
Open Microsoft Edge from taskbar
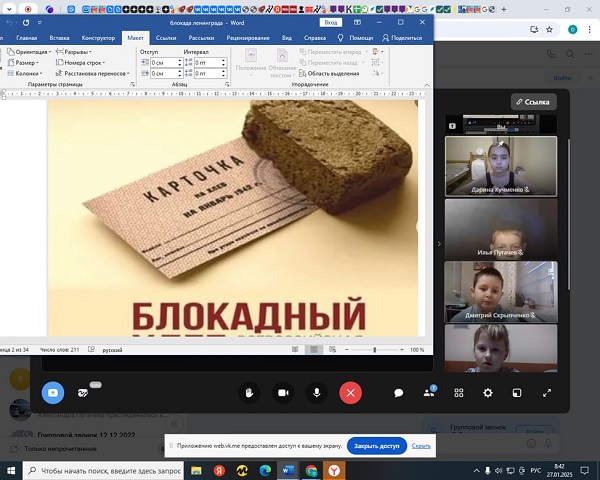click(x=265, y=470)
